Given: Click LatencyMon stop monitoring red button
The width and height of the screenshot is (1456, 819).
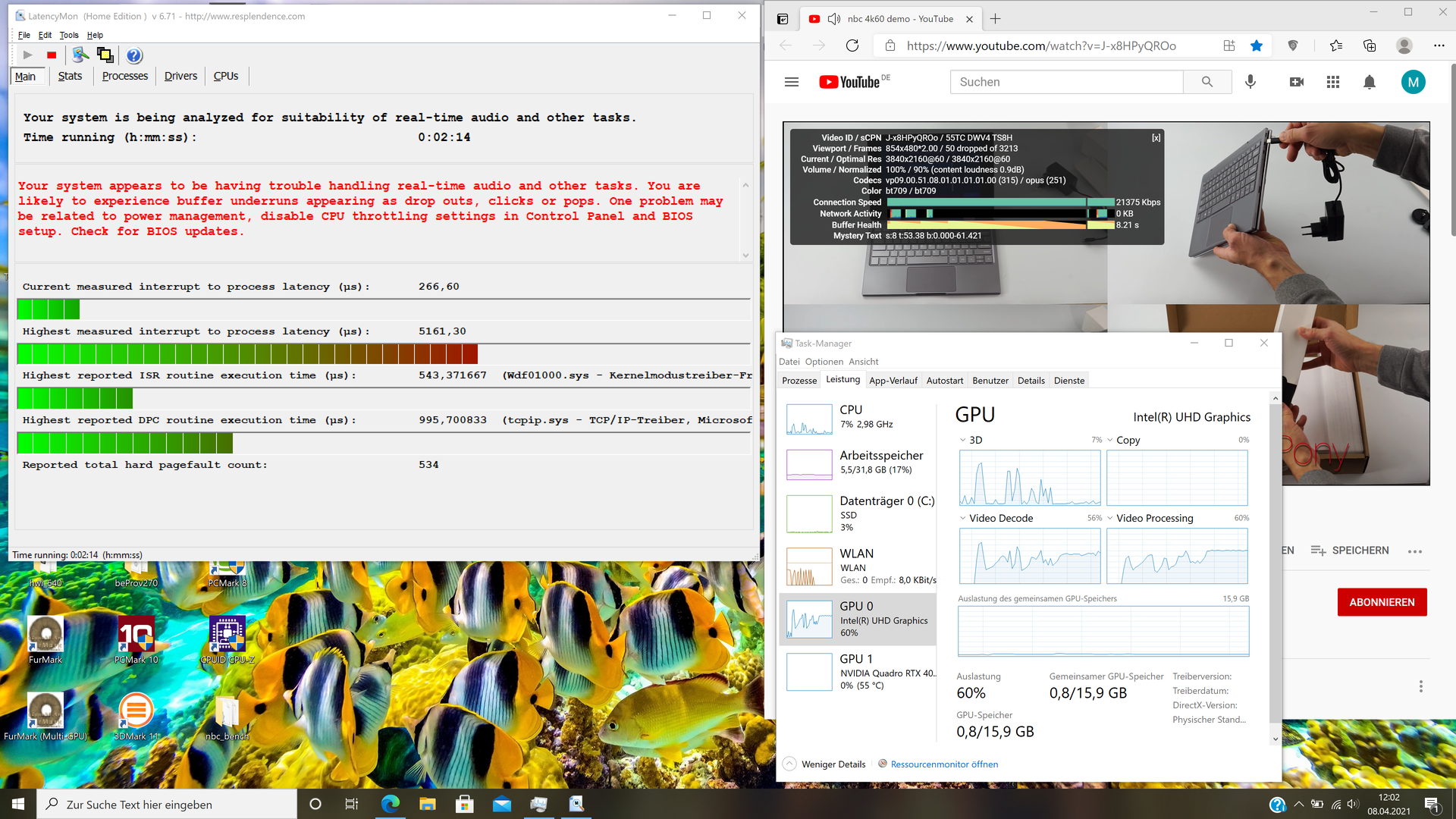Looking at the screenshot, I should (52, 55).
